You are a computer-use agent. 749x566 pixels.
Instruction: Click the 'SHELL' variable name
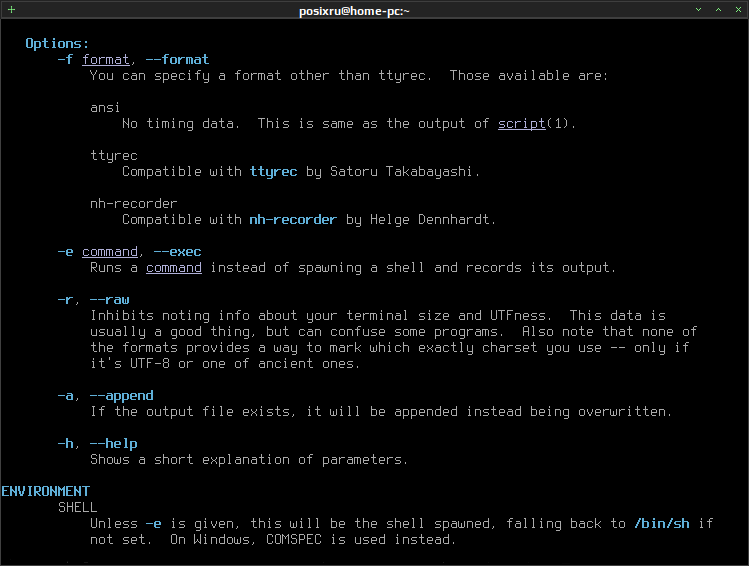[x=77, y=507]
